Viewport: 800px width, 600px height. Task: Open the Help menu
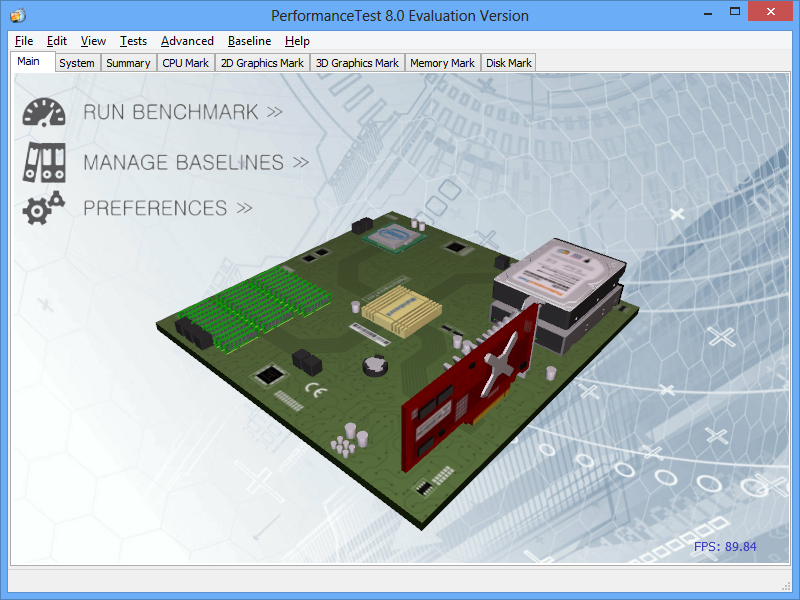297,41
